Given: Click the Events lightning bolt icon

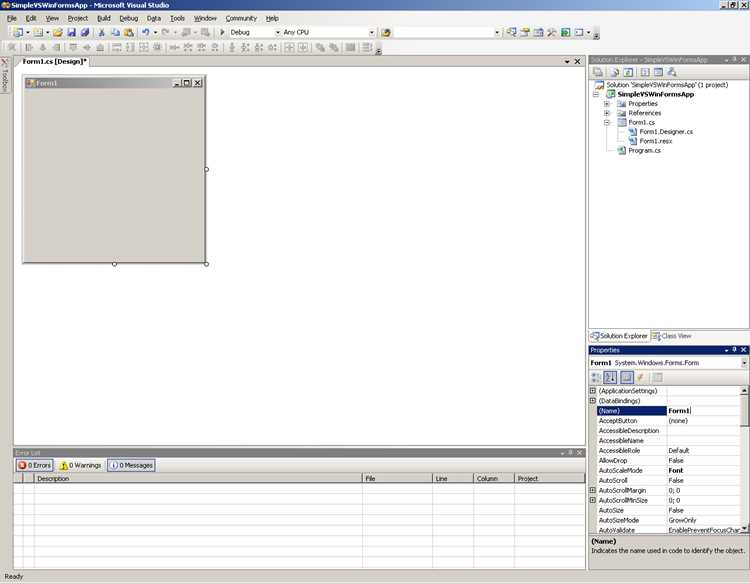Looking at the screenshot, I should [x=641, y=378].
